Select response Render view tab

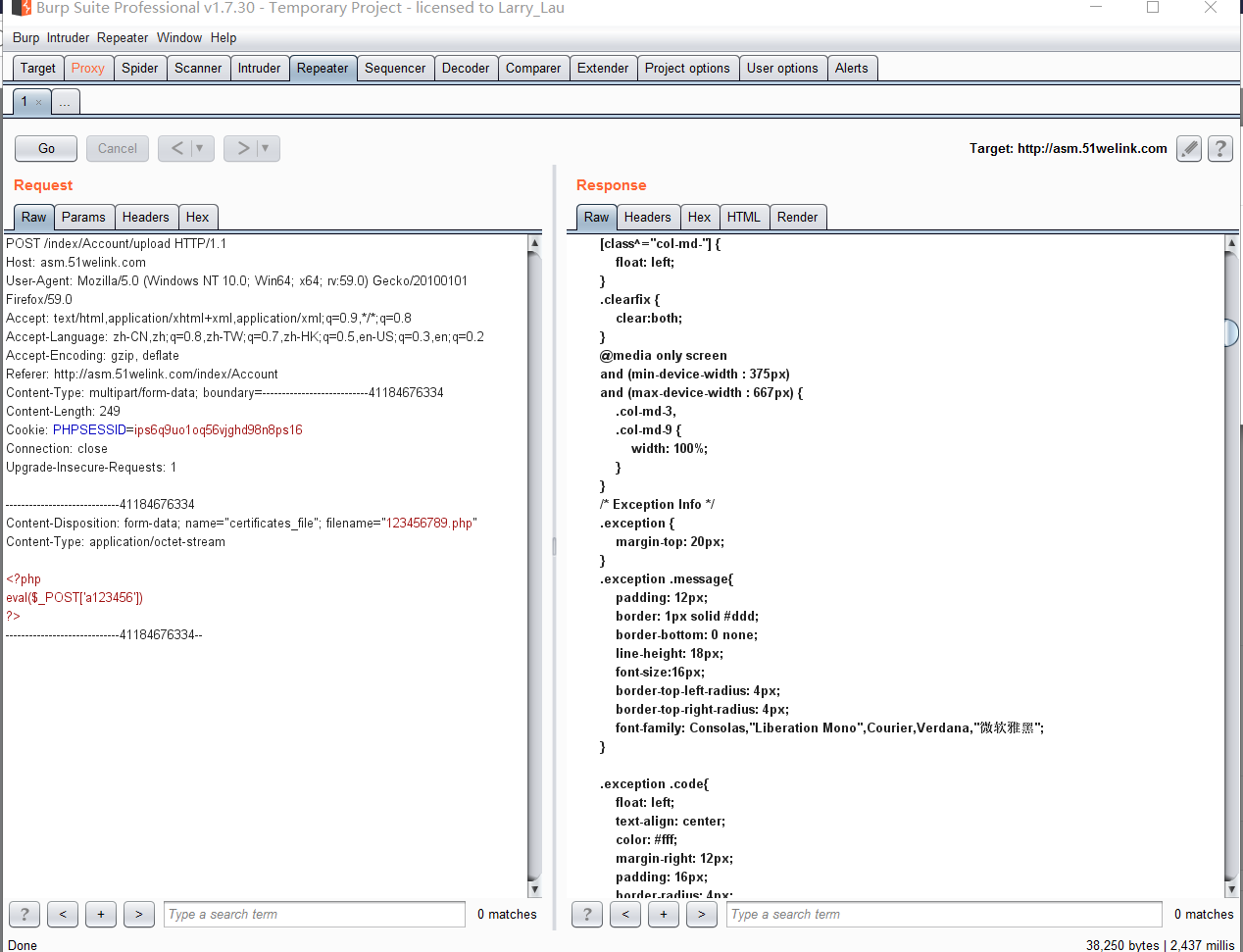798,217
